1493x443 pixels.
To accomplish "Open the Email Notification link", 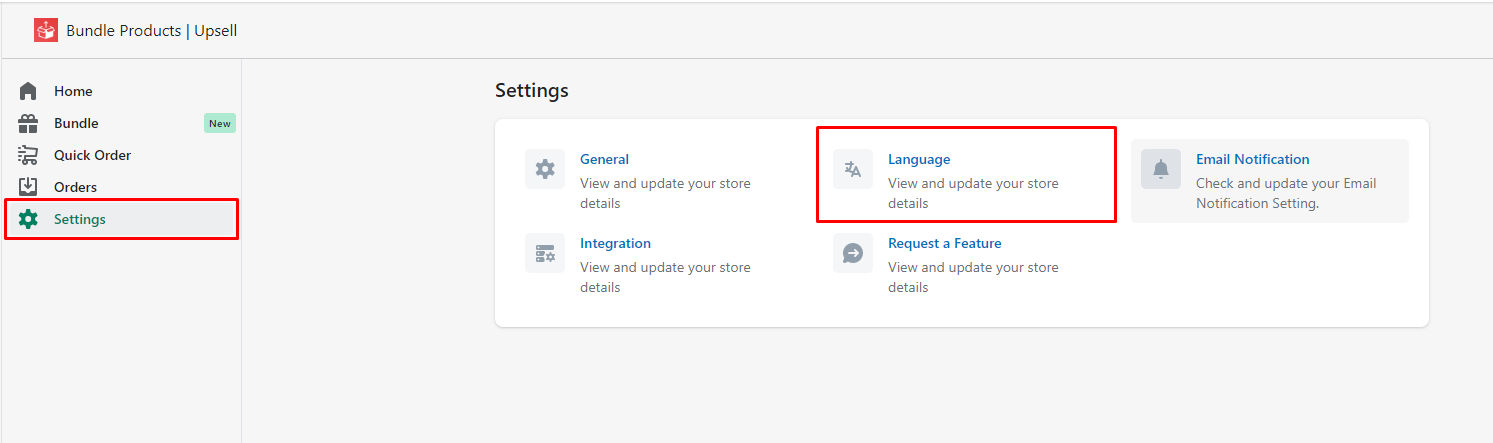I will (x=1252, y=159).
